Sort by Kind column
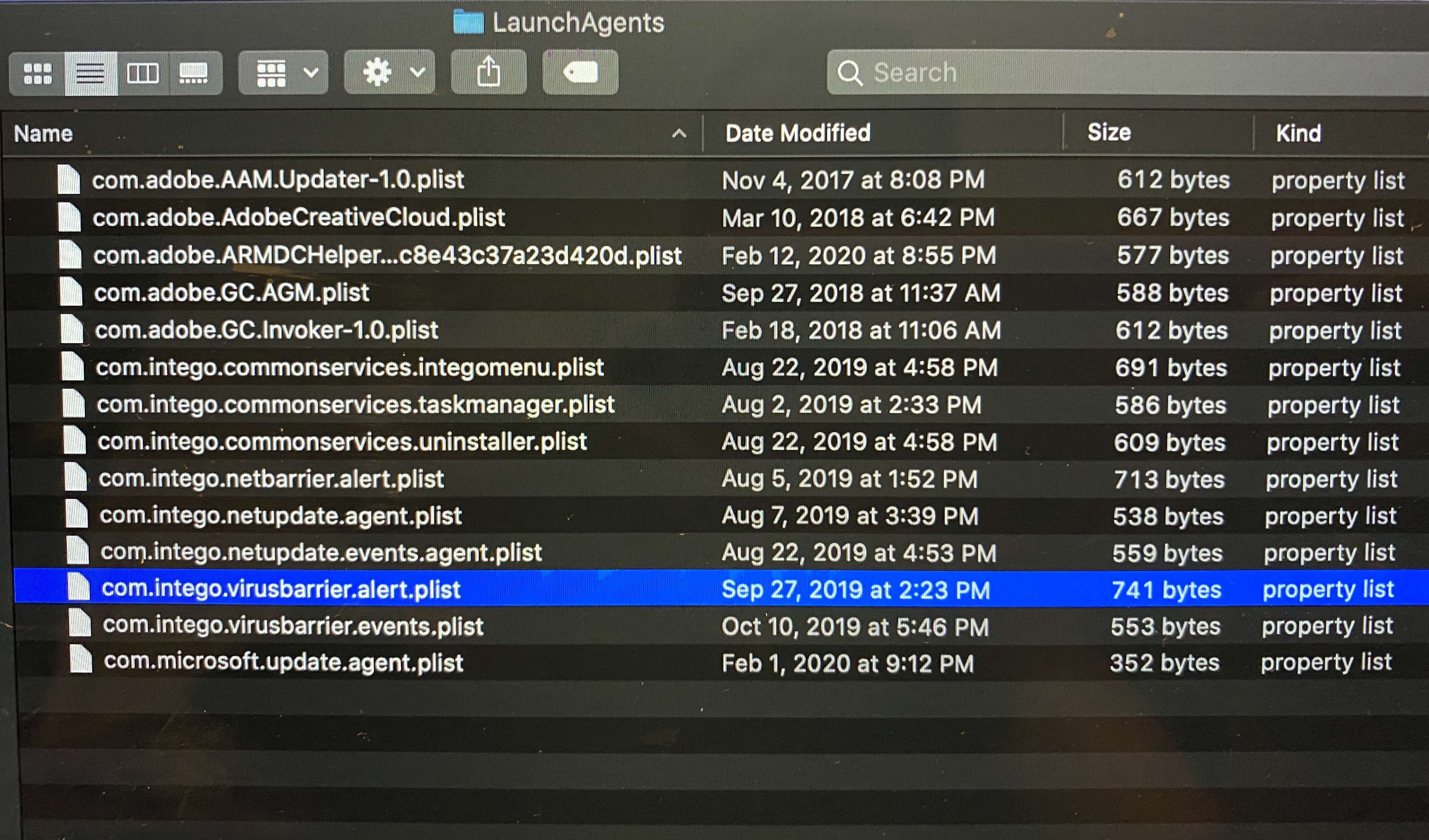1429x840 pixels. pos(1299,133)
